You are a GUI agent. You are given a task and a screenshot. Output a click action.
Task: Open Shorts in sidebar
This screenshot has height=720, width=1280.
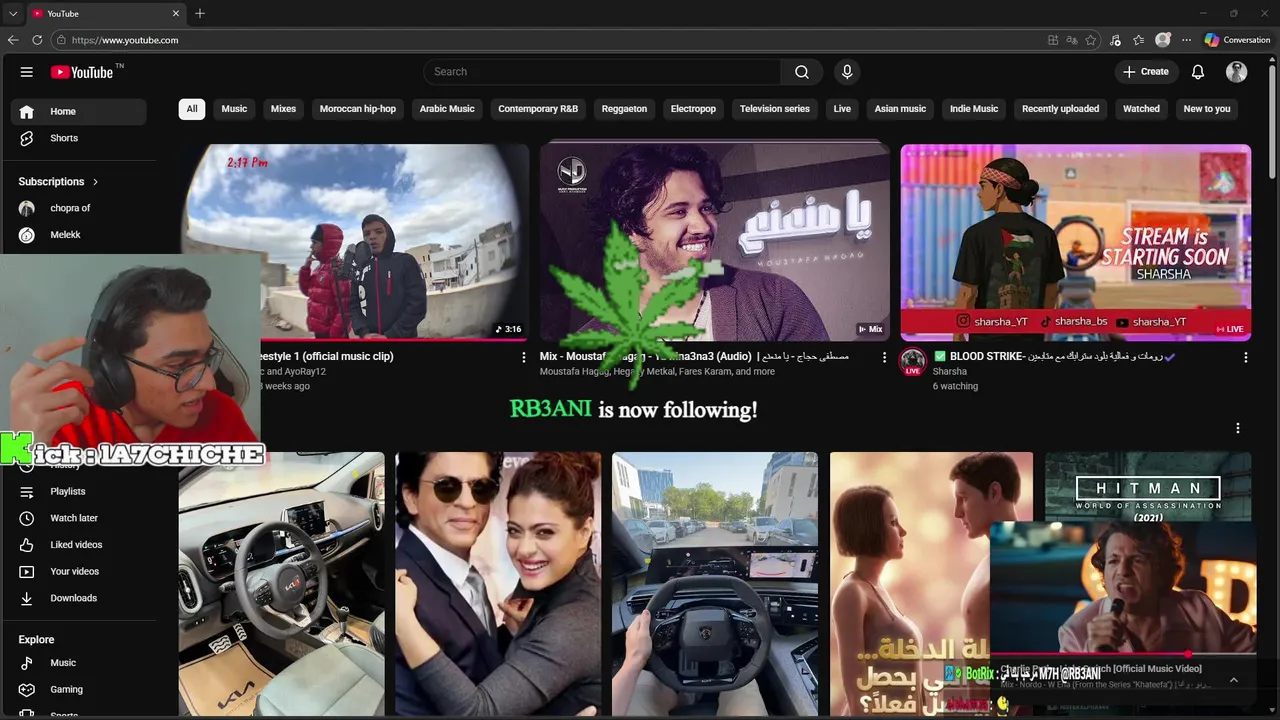pos(78,138)
